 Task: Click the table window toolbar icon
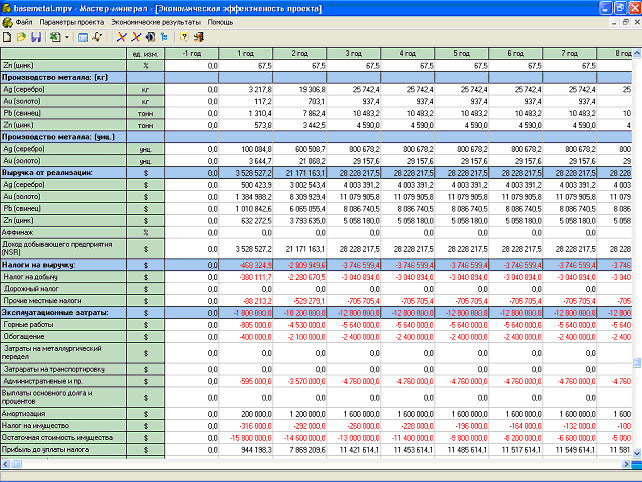point(83,37)
